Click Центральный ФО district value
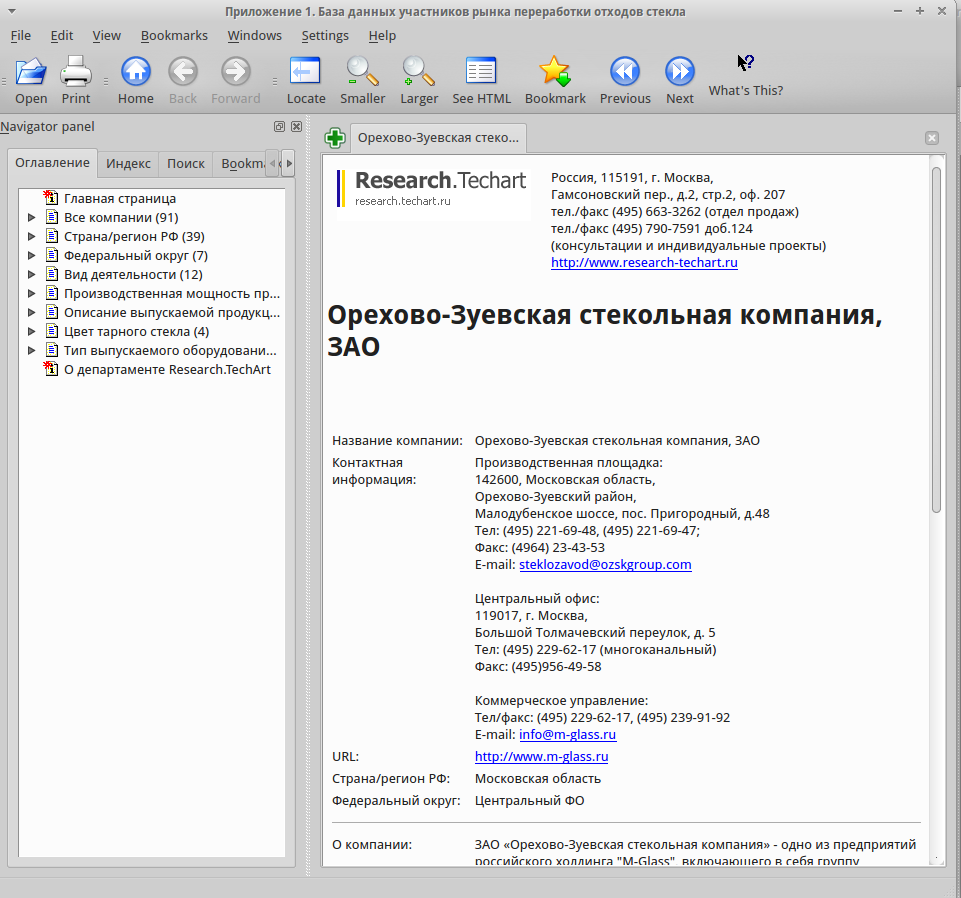 (x=530, y=801)
